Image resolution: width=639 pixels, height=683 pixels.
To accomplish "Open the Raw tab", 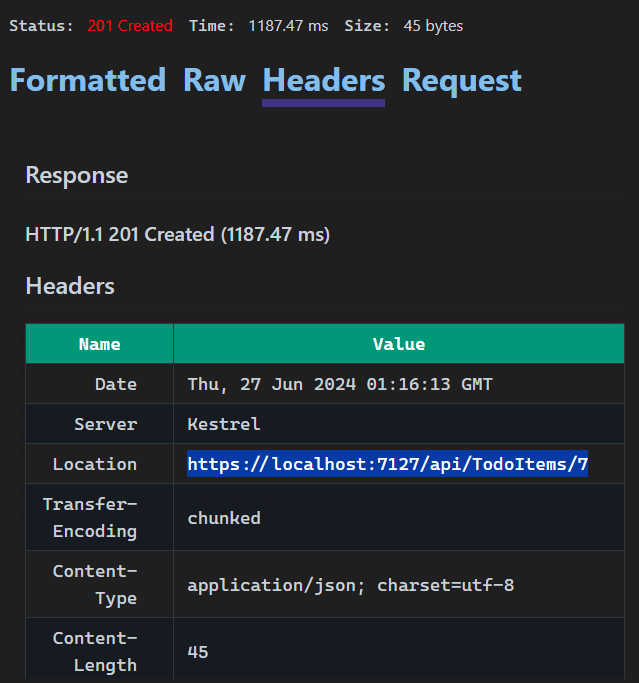I will coord(214,81).
